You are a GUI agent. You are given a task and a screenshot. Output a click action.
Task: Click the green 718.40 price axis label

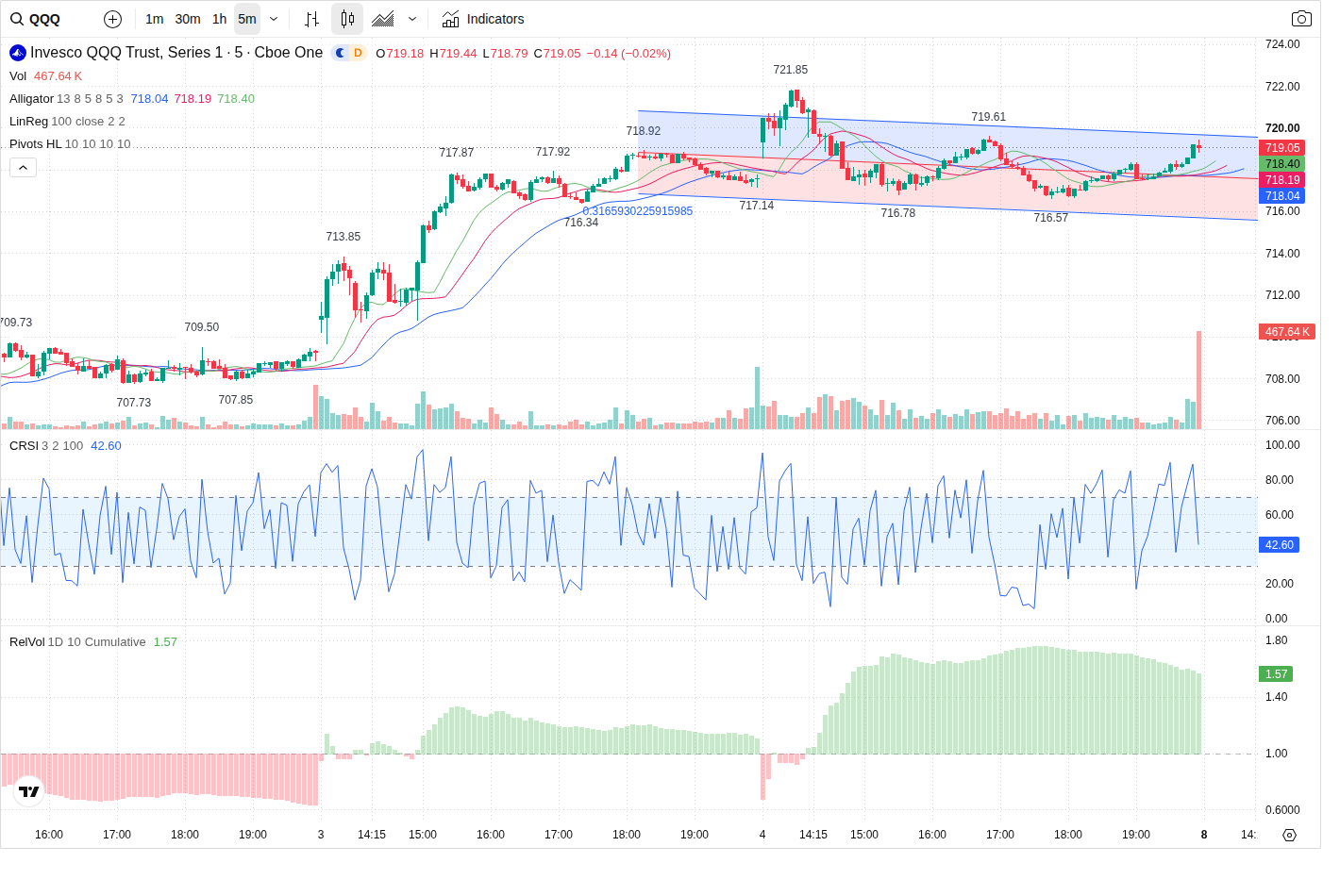[1282, 164]
